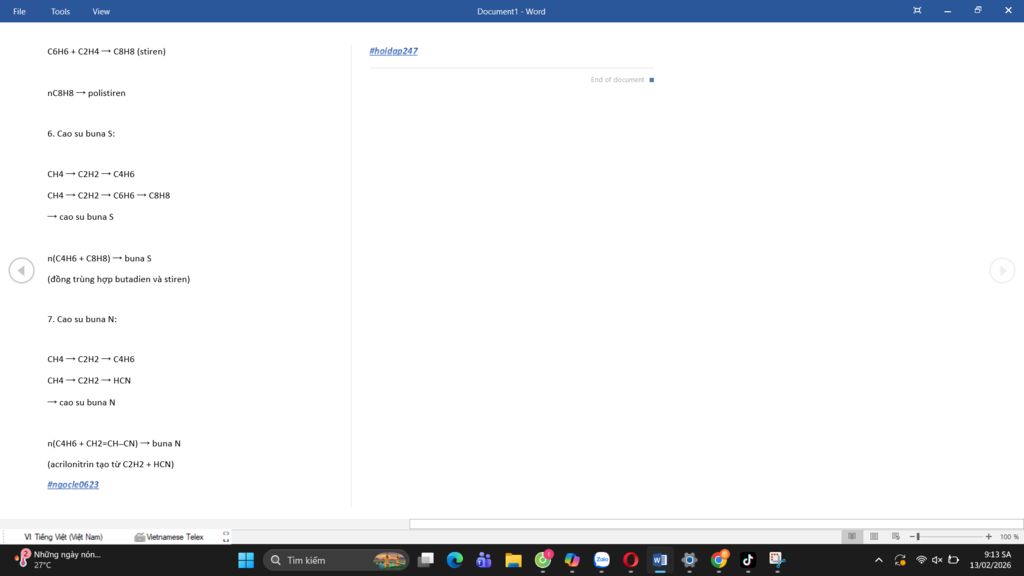Click the 100 % zoom level
The width and height of the screenshot is (1024, 576).
(1009, 537)
